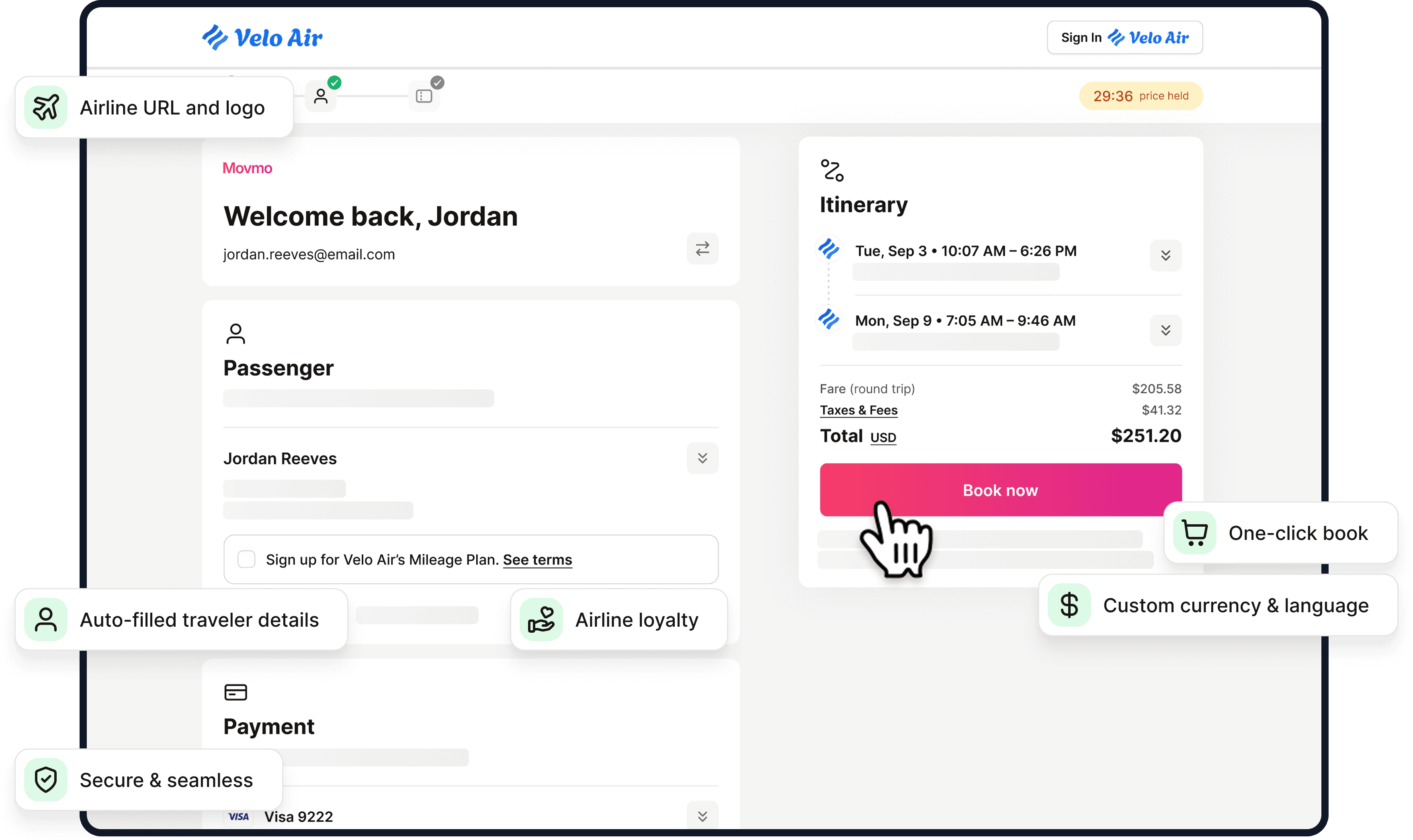Expand the Tue, Sep 3 flight details
Viewport: 1413px width, 840px height.
pos(1165,255)
